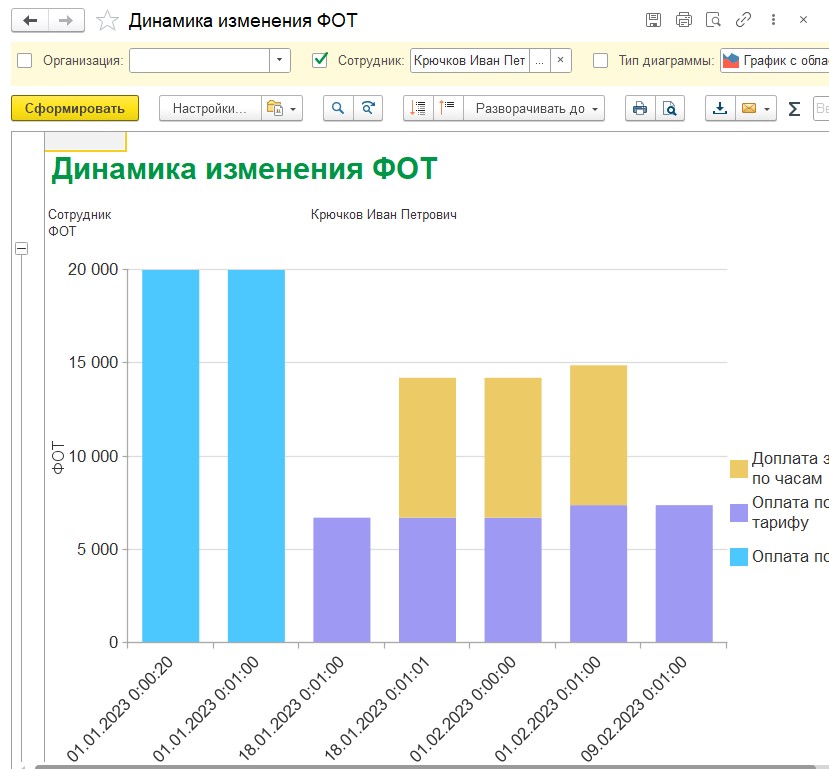The width and height of the screenshot is (829, 769).
Task: Collapse all groups toolbar icon
Action: (448, 108)
